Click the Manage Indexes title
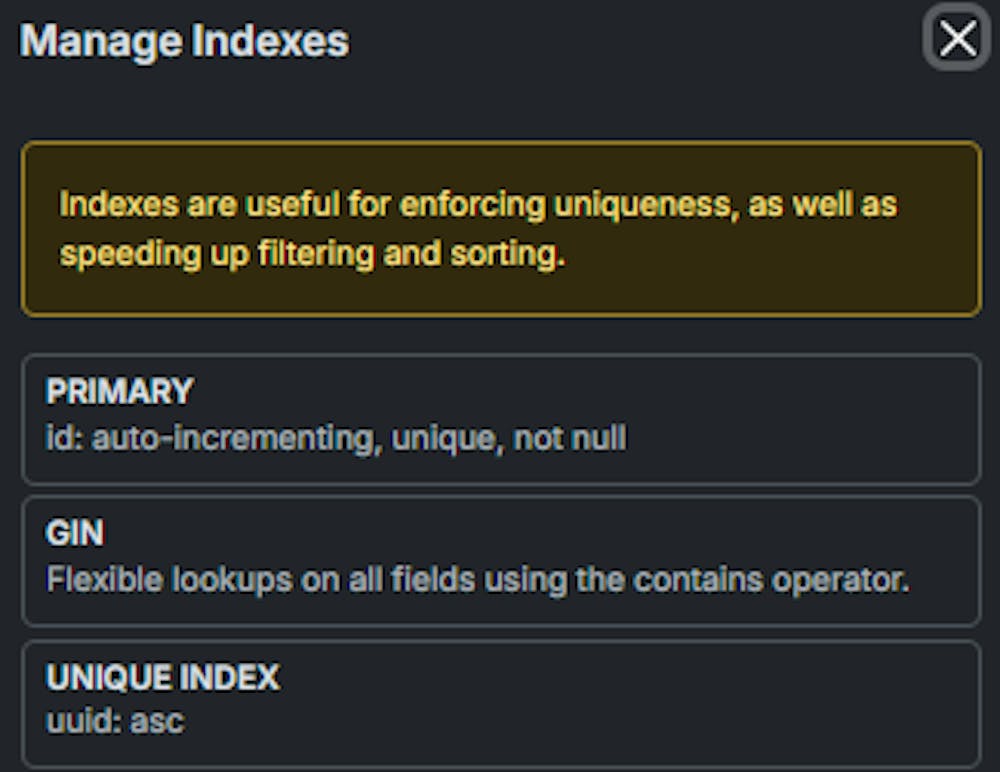 [186, 41]
